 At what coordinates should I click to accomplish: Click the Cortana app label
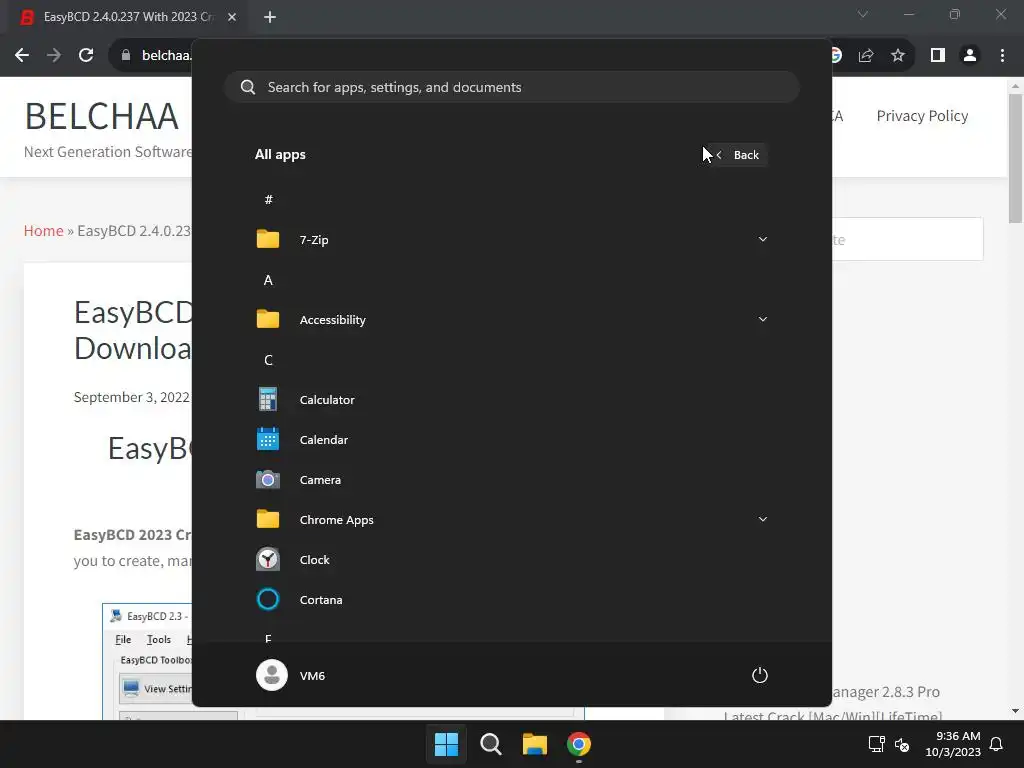click(321, 600)
